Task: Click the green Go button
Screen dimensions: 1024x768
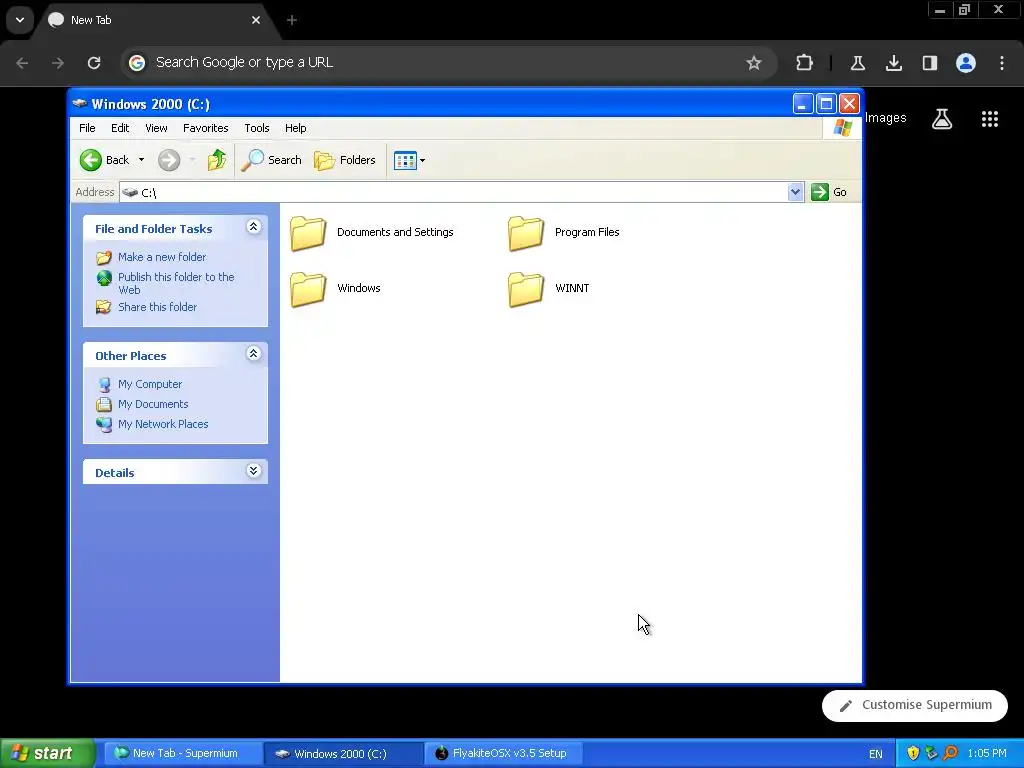Action: tap(829, 192)
